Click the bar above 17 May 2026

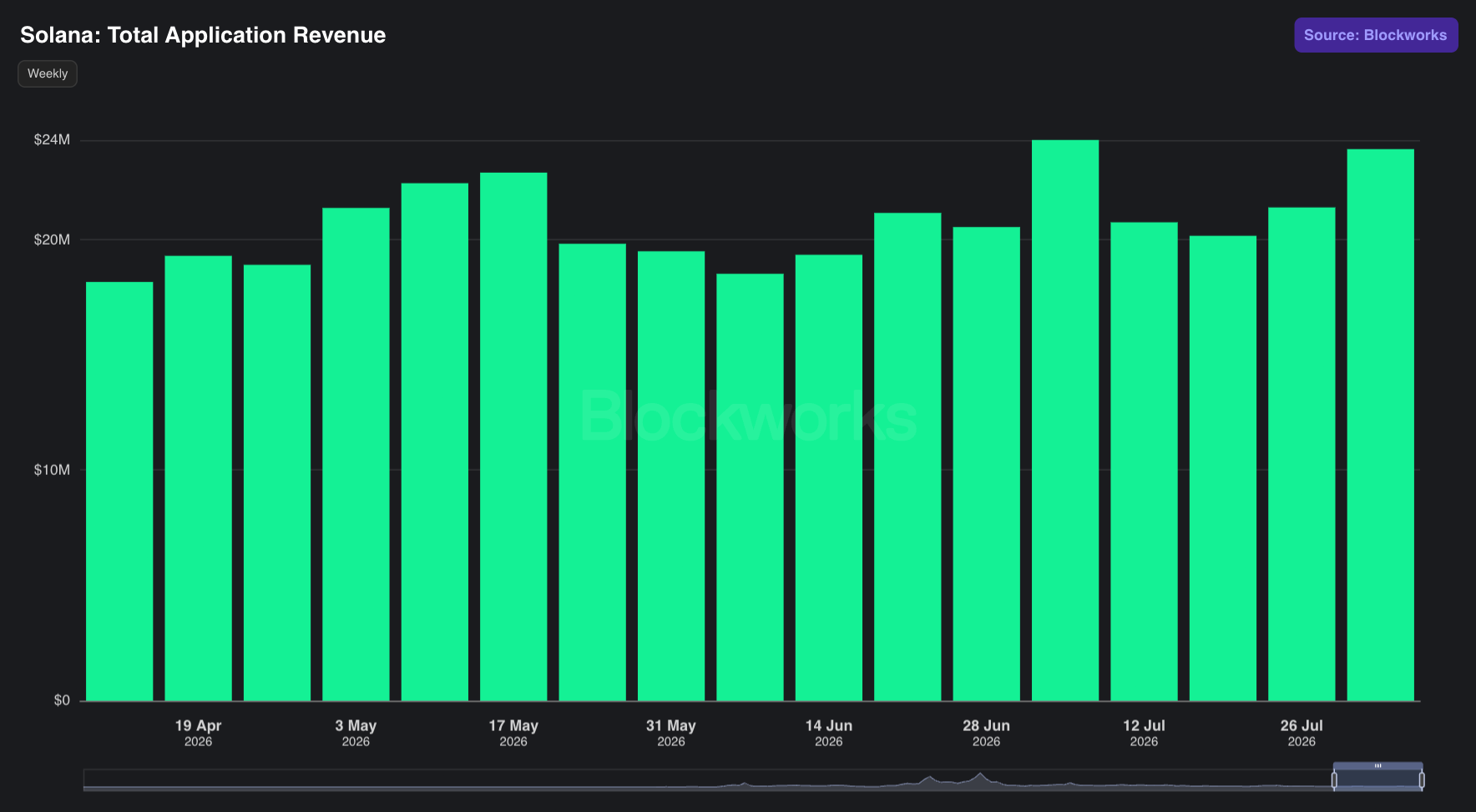coord(513,436)
